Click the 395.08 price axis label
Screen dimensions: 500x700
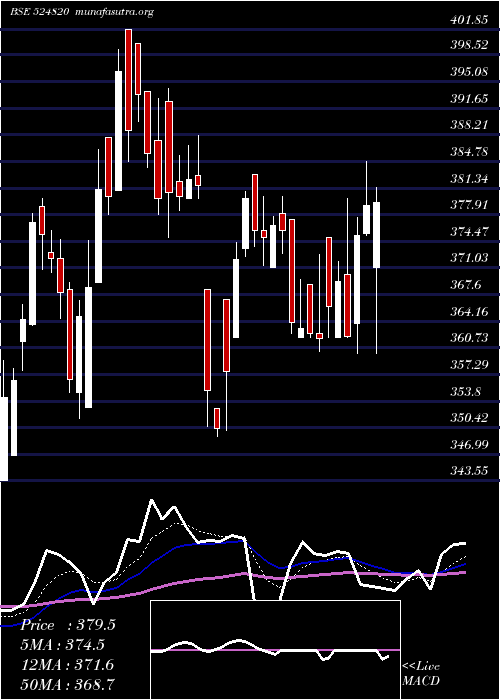[468, 72]
